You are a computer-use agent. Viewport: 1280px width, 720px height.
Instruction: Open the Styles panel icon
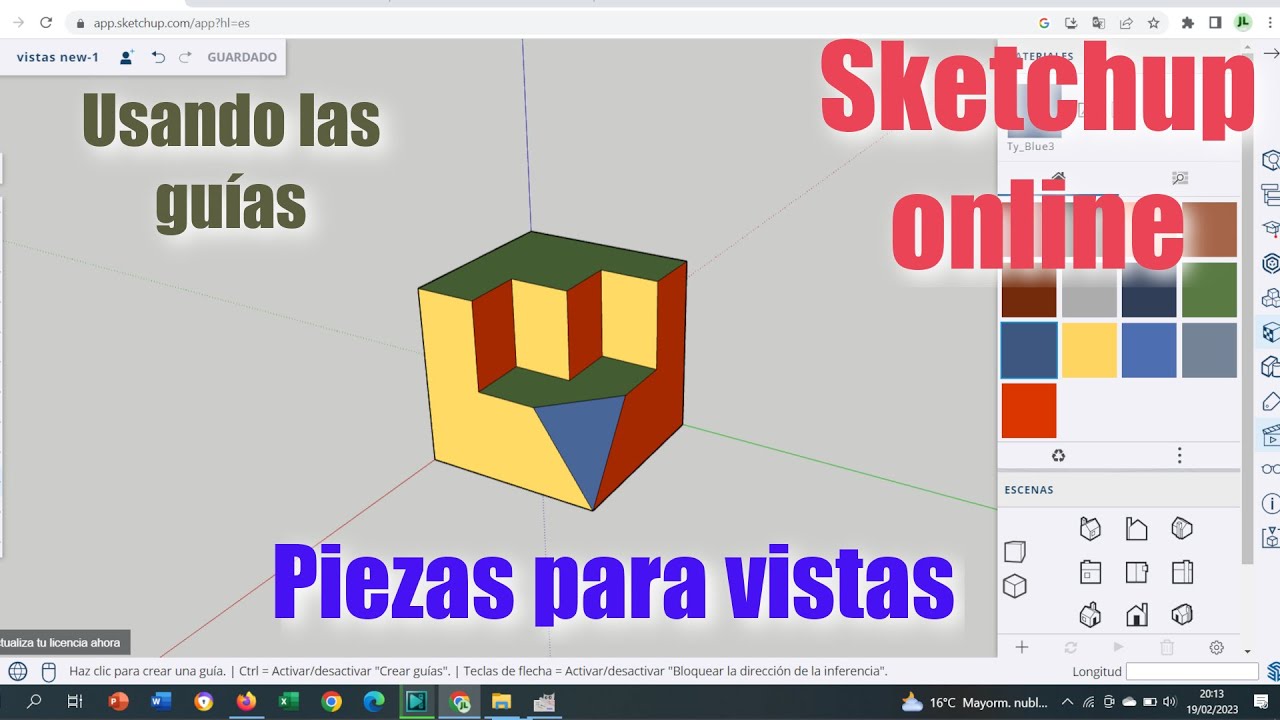click(1271, 366)
